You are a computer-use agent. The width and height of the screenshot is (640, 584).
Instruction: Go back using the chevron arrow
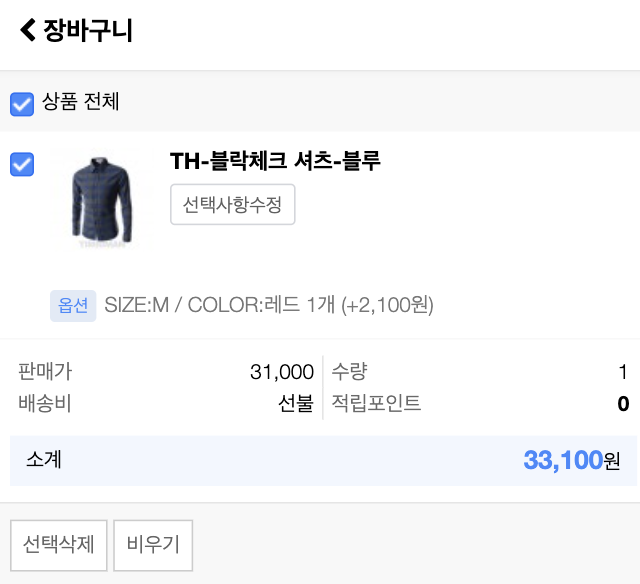pos(27,30)
